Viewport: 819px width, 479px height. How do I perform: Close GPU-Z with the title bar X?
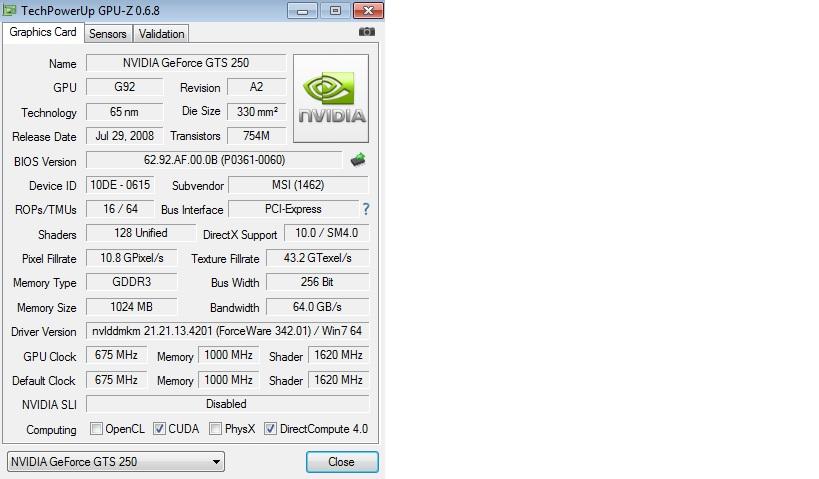coord(368,10)
